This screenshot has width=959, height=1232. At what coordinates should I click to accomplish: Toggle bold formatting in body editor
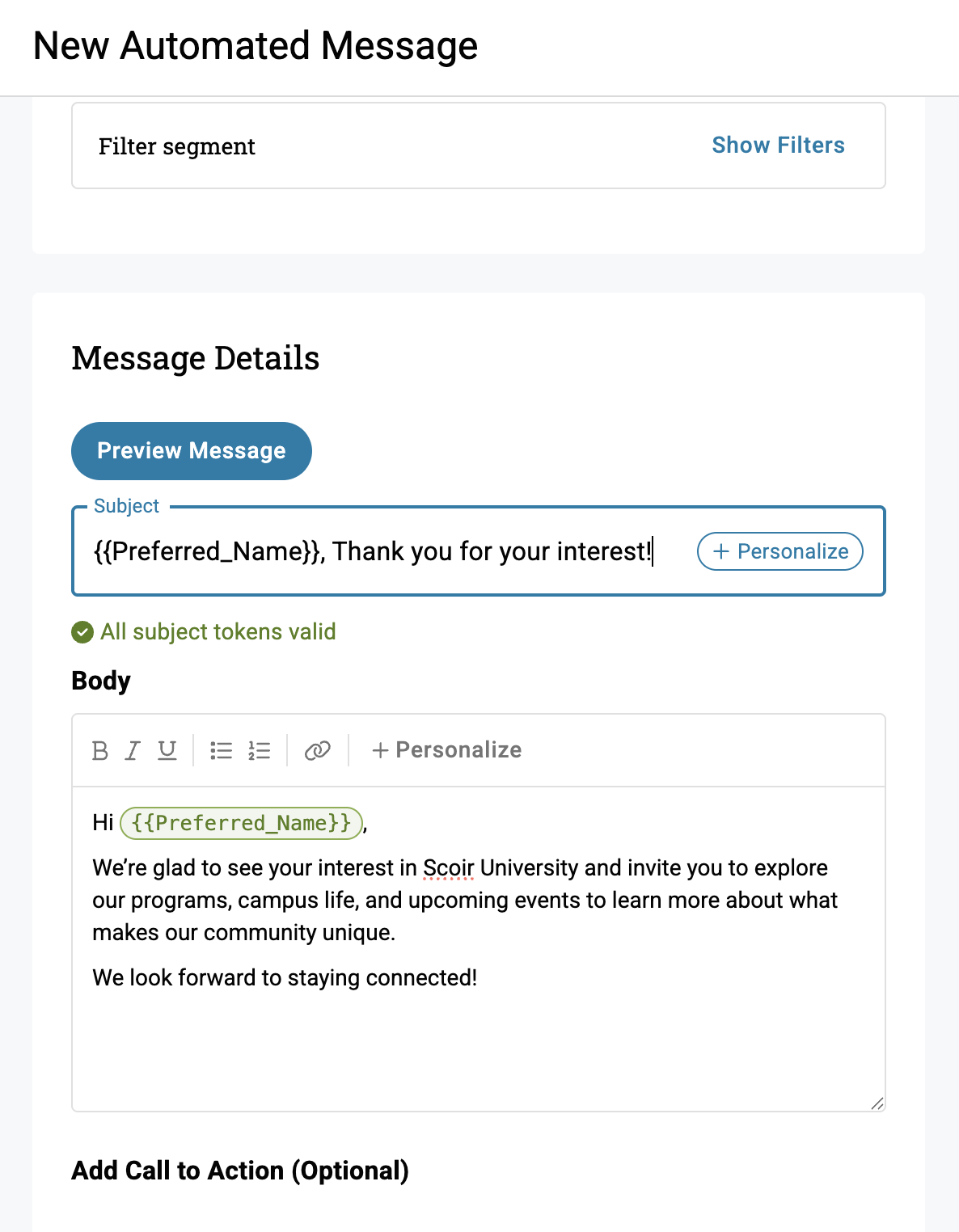coord(100,751)
